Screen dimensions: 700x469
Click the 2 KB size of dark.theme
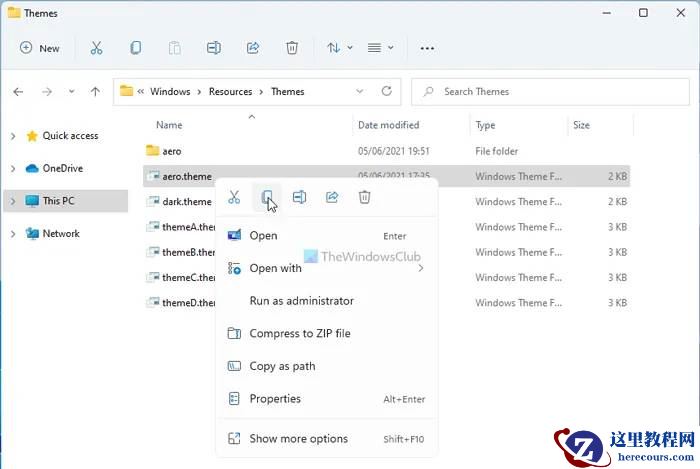[x=617, y=202]
